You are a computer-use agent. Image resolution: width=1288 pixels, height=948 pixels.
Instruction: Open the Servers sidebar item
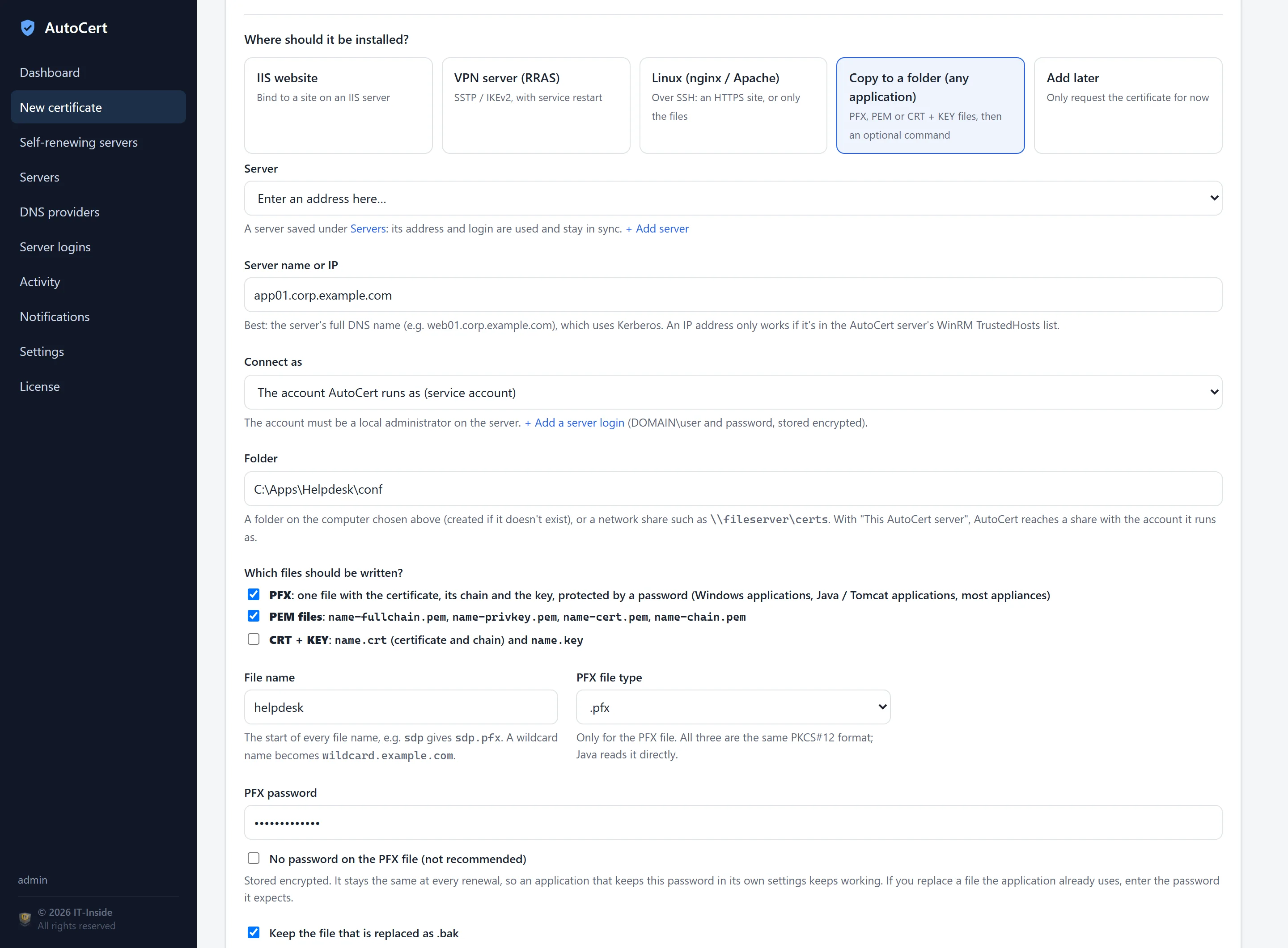point(98,177)
